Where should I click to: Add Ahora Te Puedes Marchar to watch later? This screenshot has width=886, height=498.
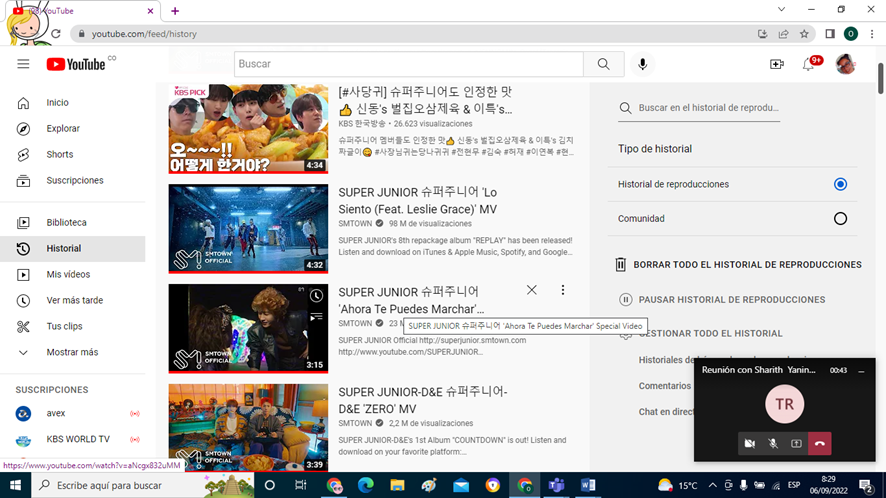[316, 296]
